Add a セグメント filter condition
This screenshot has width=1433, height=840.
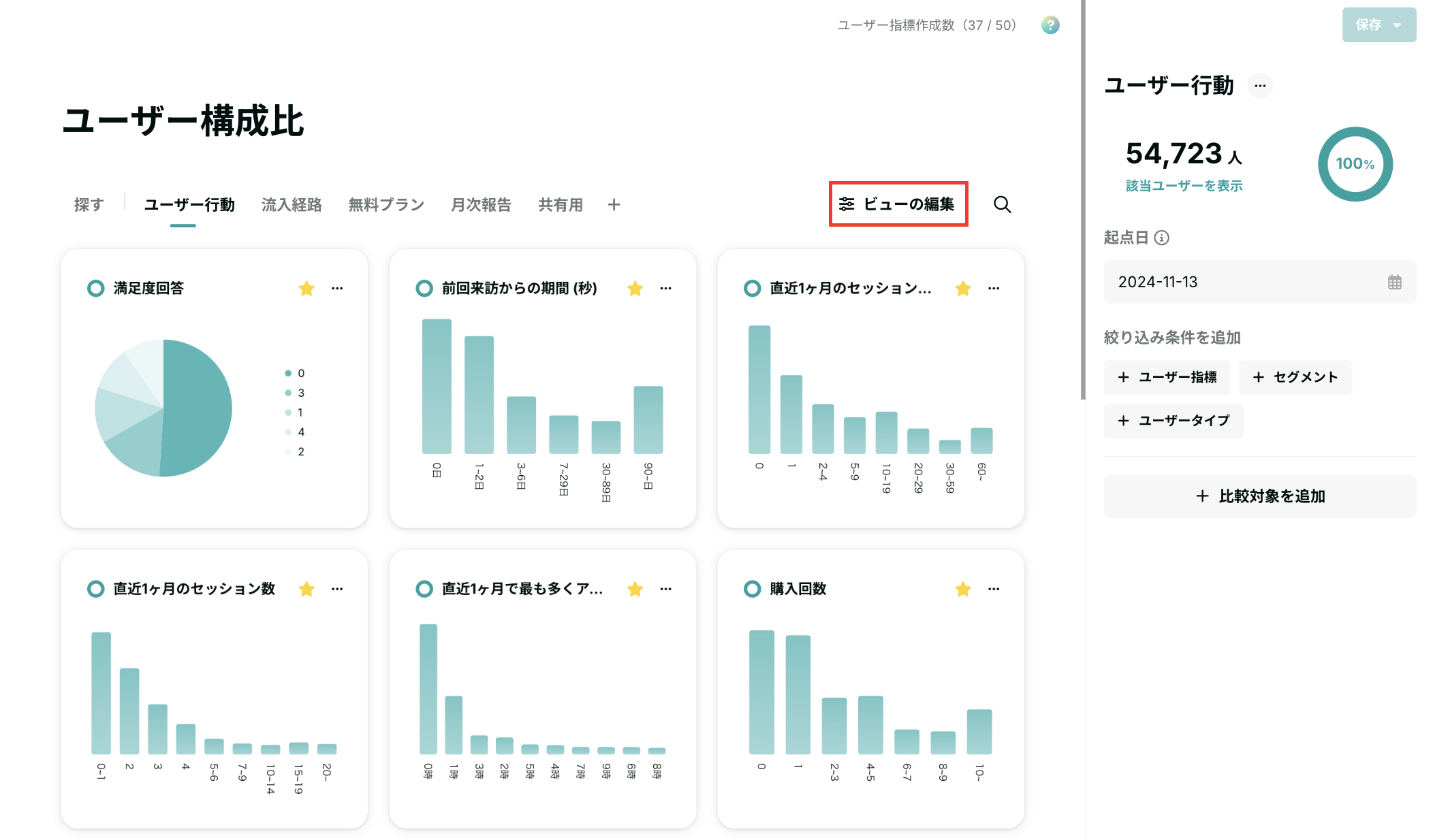[1295, 377]
